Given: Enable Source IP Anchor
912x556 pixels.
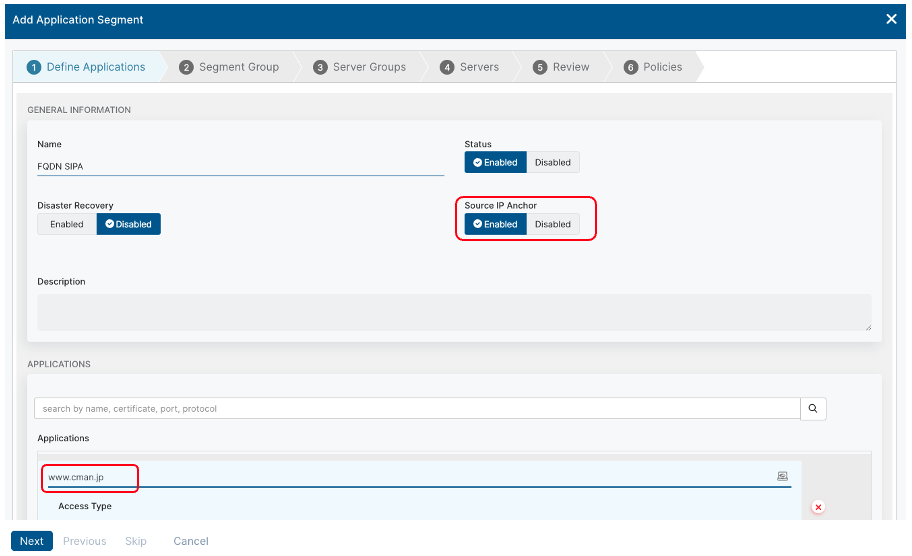Looking at the screenshot, I should [x=496, y=224].
